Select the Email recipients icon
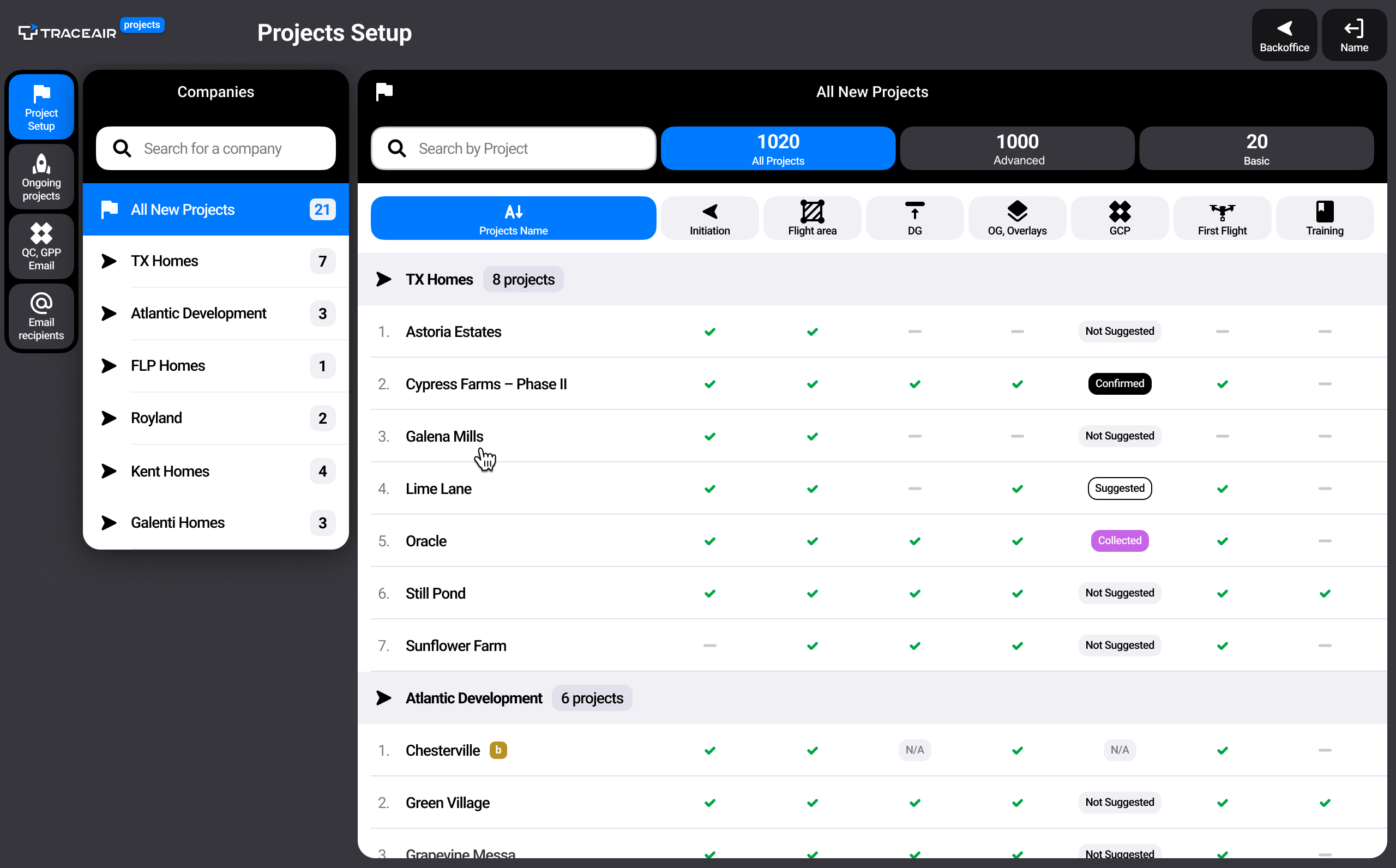Viewport: 1396px width, 868px height. (41, 316)
